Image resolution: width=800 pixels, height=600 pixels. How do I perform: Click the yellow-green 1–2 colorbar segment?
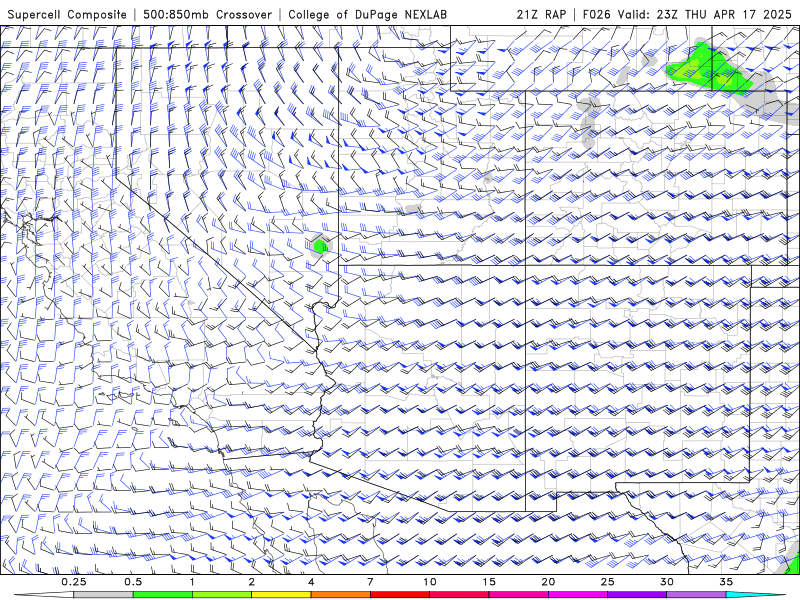coord(222,595)
